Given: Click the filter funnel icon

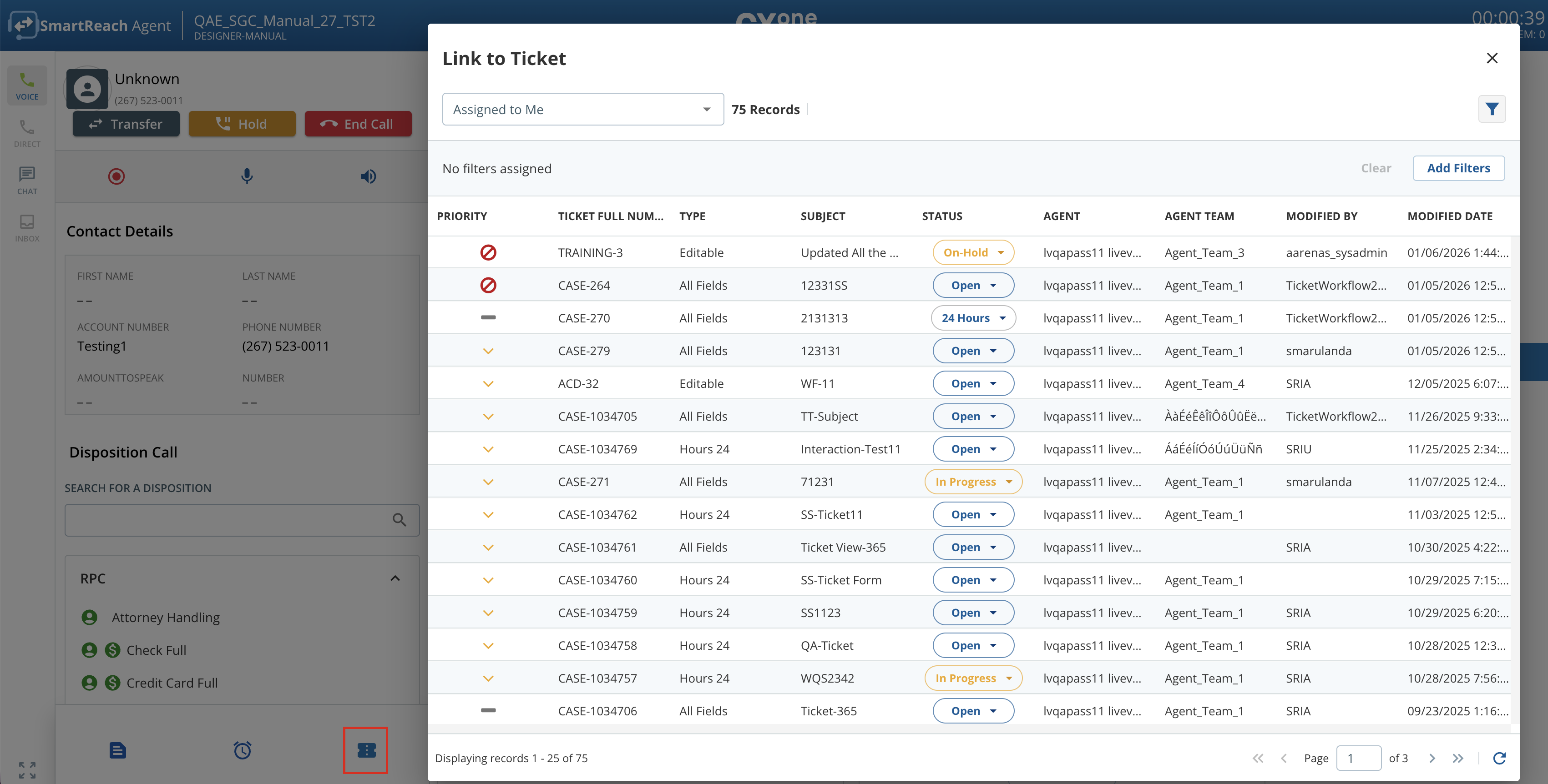Looking at the screenshot, I should [1491, 109].
